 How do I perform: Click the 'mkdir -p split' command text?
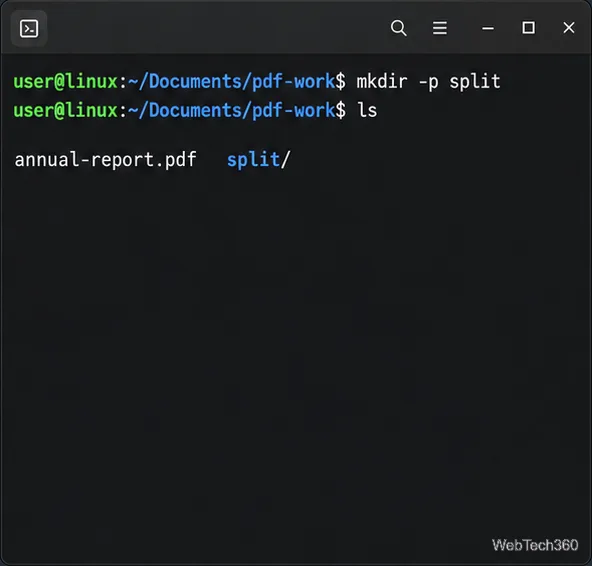coord(429,82)
